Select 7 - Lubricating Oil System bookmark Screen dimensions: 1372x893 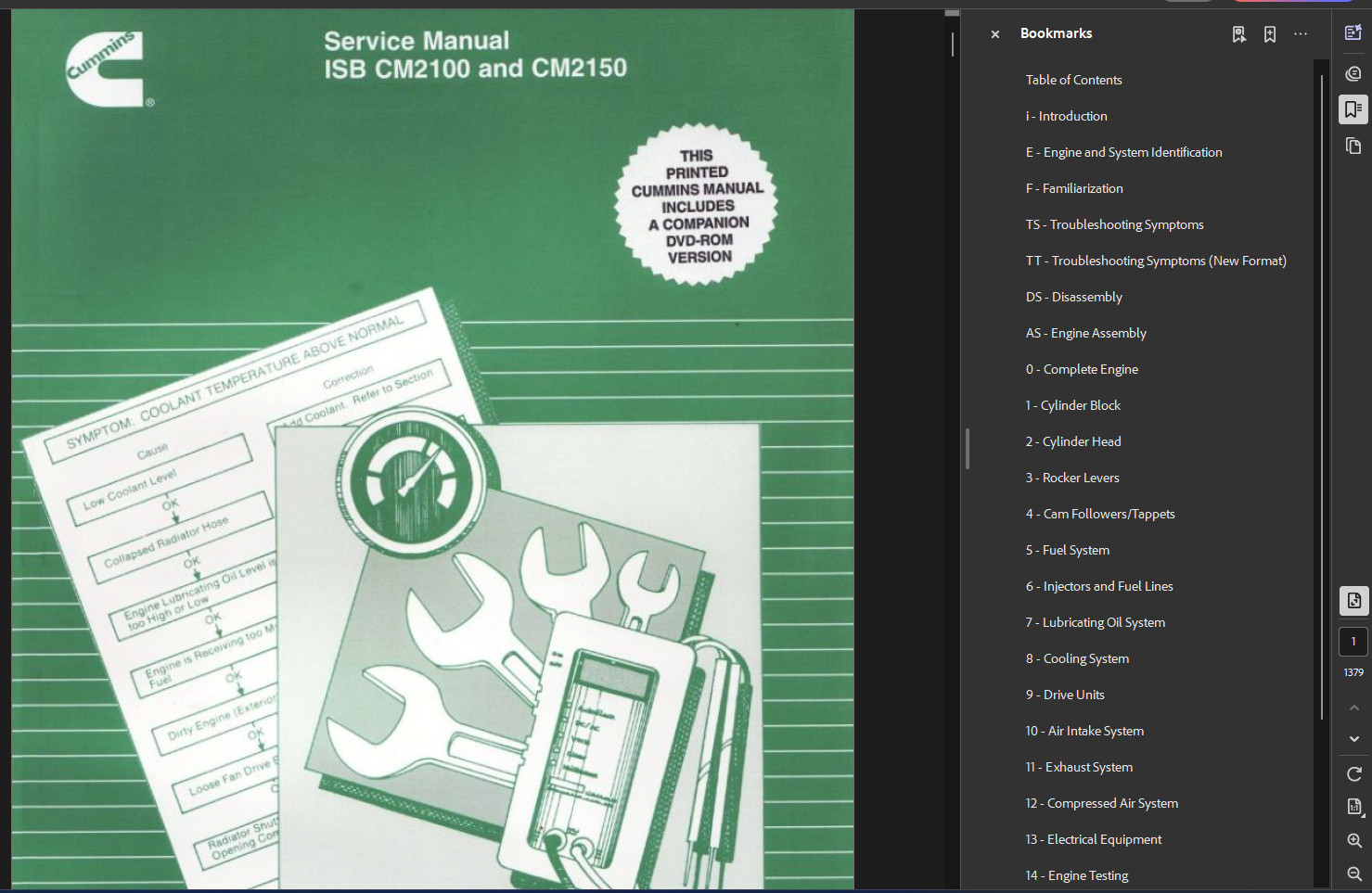(1096, 622)
